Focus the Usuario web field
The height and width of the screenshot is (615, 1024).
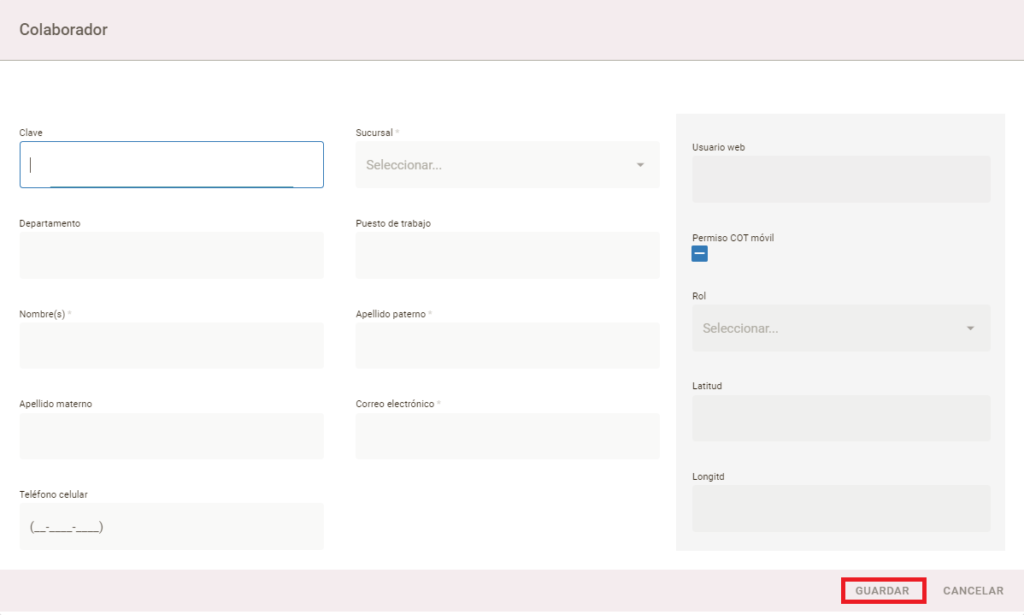[x=841, y=180]
